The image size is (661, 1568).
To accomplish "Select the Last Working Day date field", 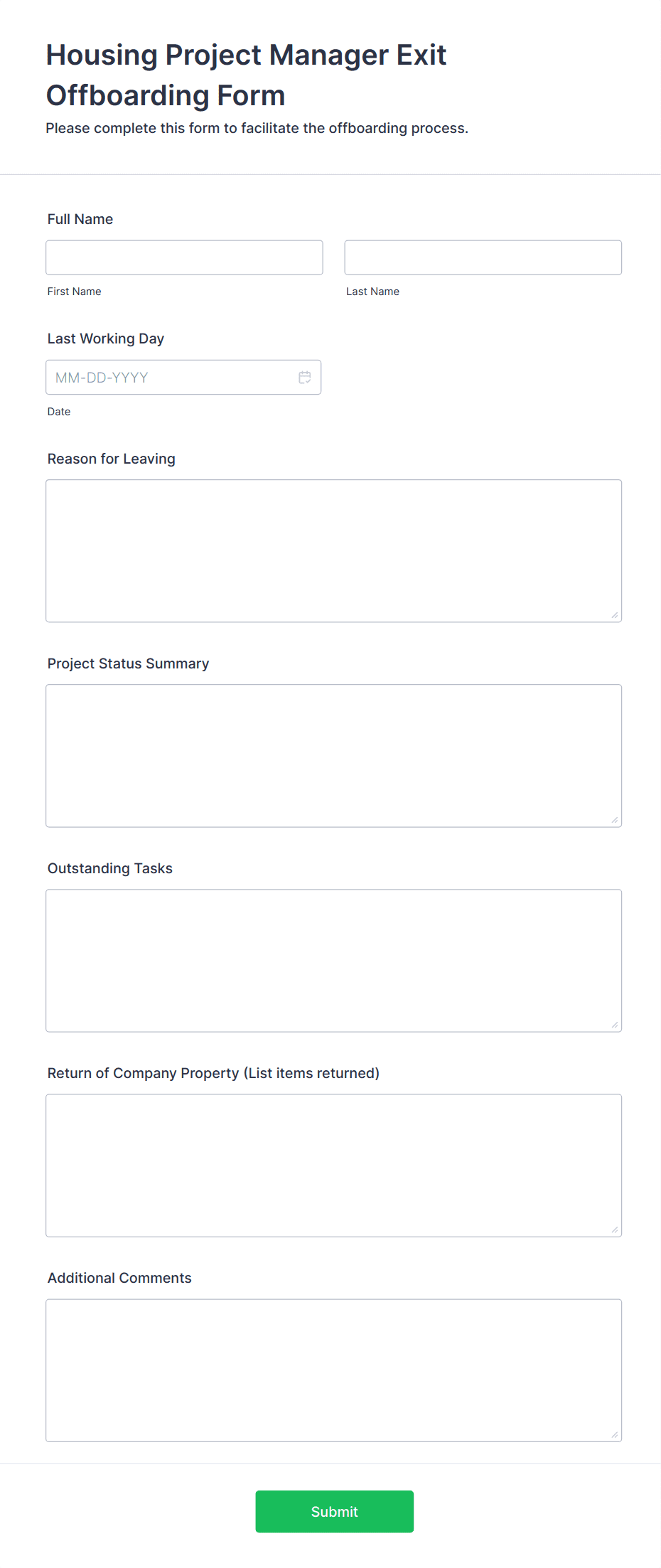I will [x=171, y=377].
